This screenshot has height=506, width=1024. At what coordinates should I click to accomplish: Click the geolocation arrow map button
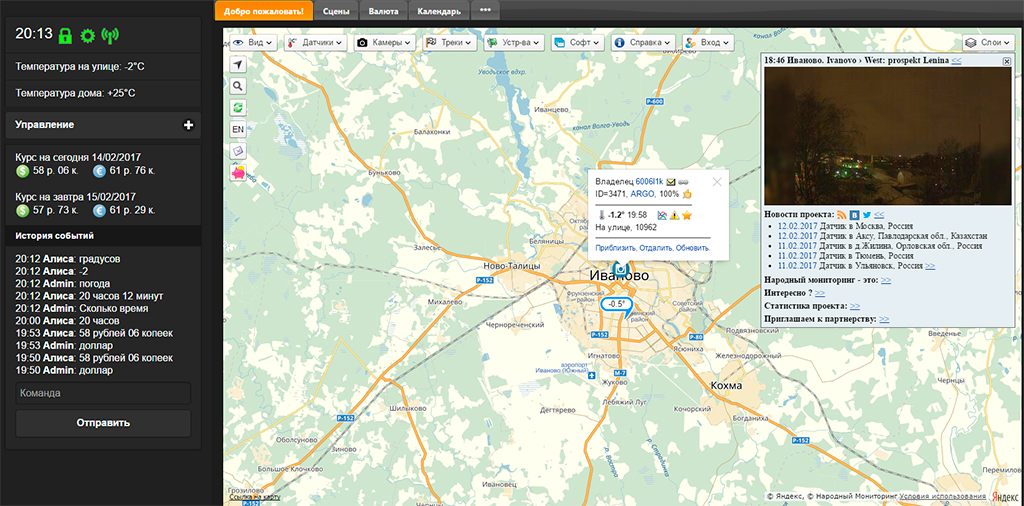pyautogui.click(x=238, y=64)
